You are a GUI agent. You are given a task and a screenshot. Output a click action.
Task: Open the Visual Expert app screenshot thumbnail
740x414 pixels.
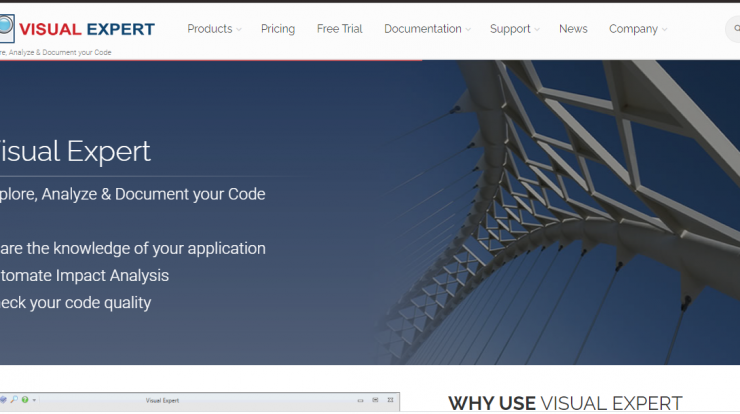point(200,402)
